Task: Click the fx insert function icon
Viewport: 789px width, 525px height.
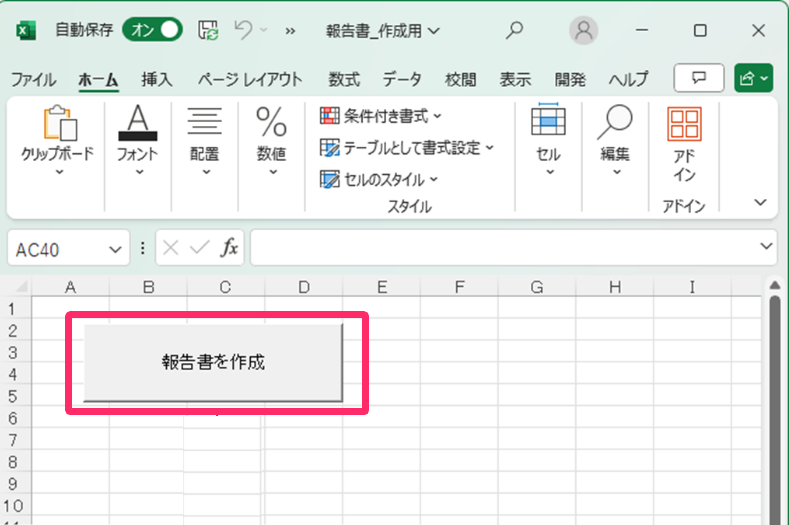Action: pos(229,248)
